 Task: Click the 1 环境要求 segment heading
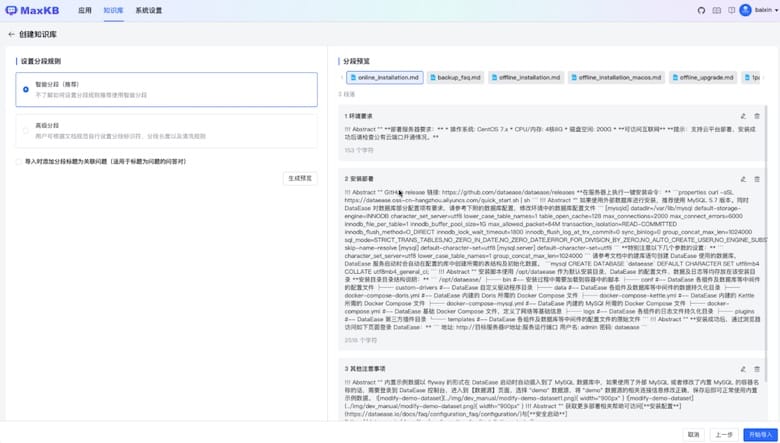359,116
